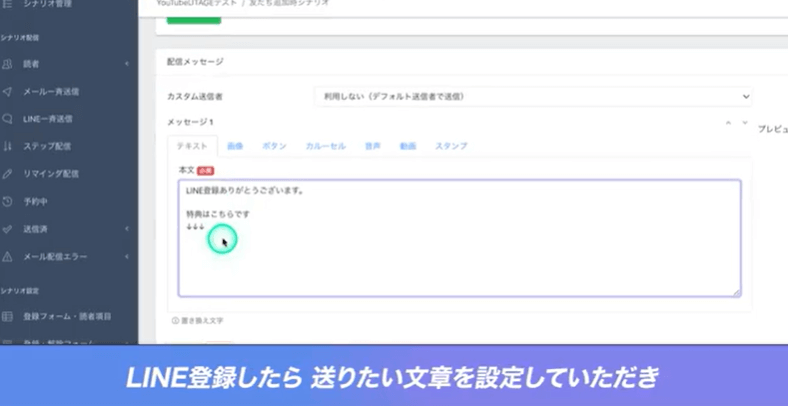Click the メール配信エラー warning triangle icon

(x=8, y=257)
